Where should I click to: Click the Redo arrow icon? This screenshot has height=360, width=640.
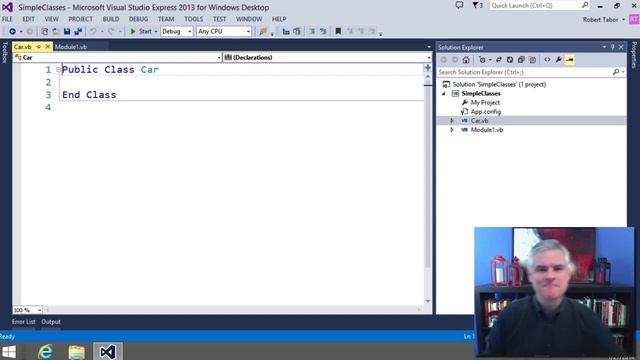tap(111, 31)
